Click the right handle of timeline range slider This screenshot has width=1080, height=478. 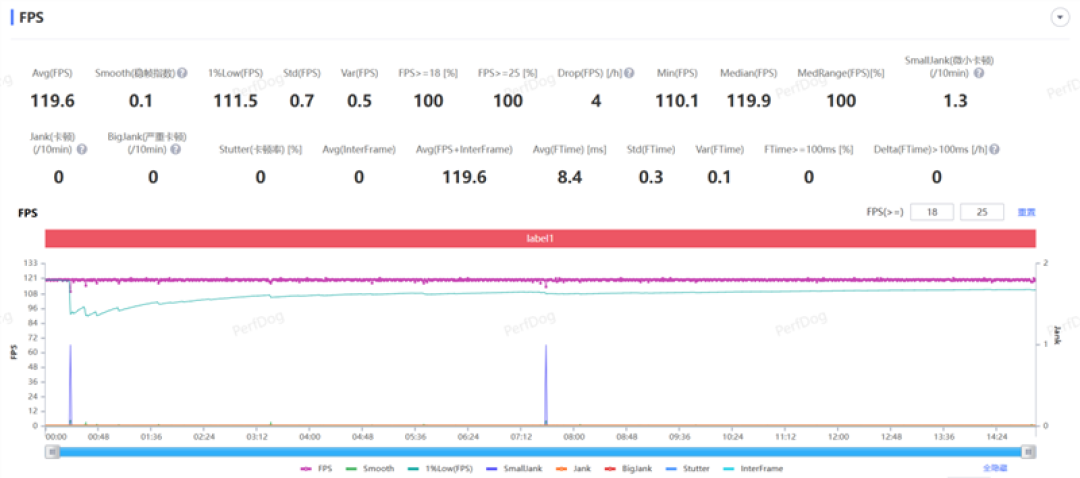point(1028,452)
